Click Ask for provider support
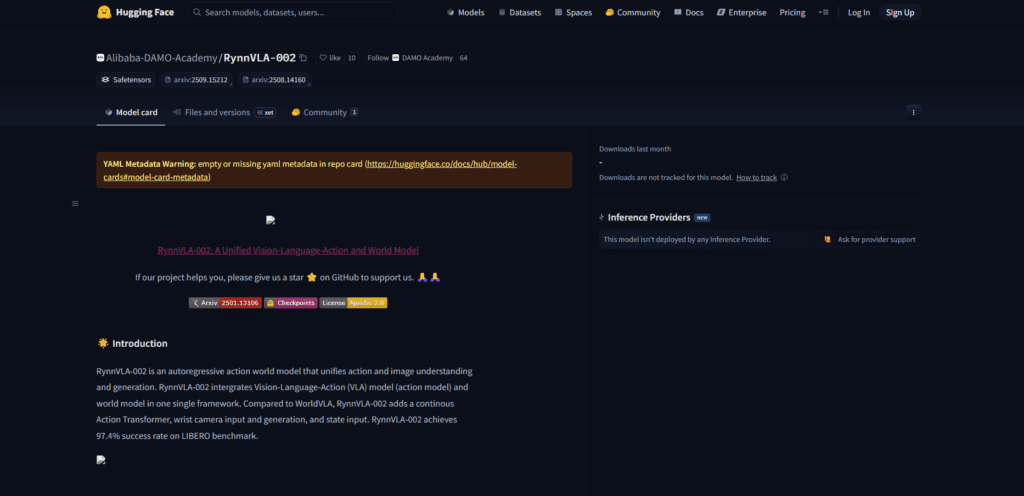This screenshot has width=1024, height=496. pyautogui.click(x=870, y=240)
